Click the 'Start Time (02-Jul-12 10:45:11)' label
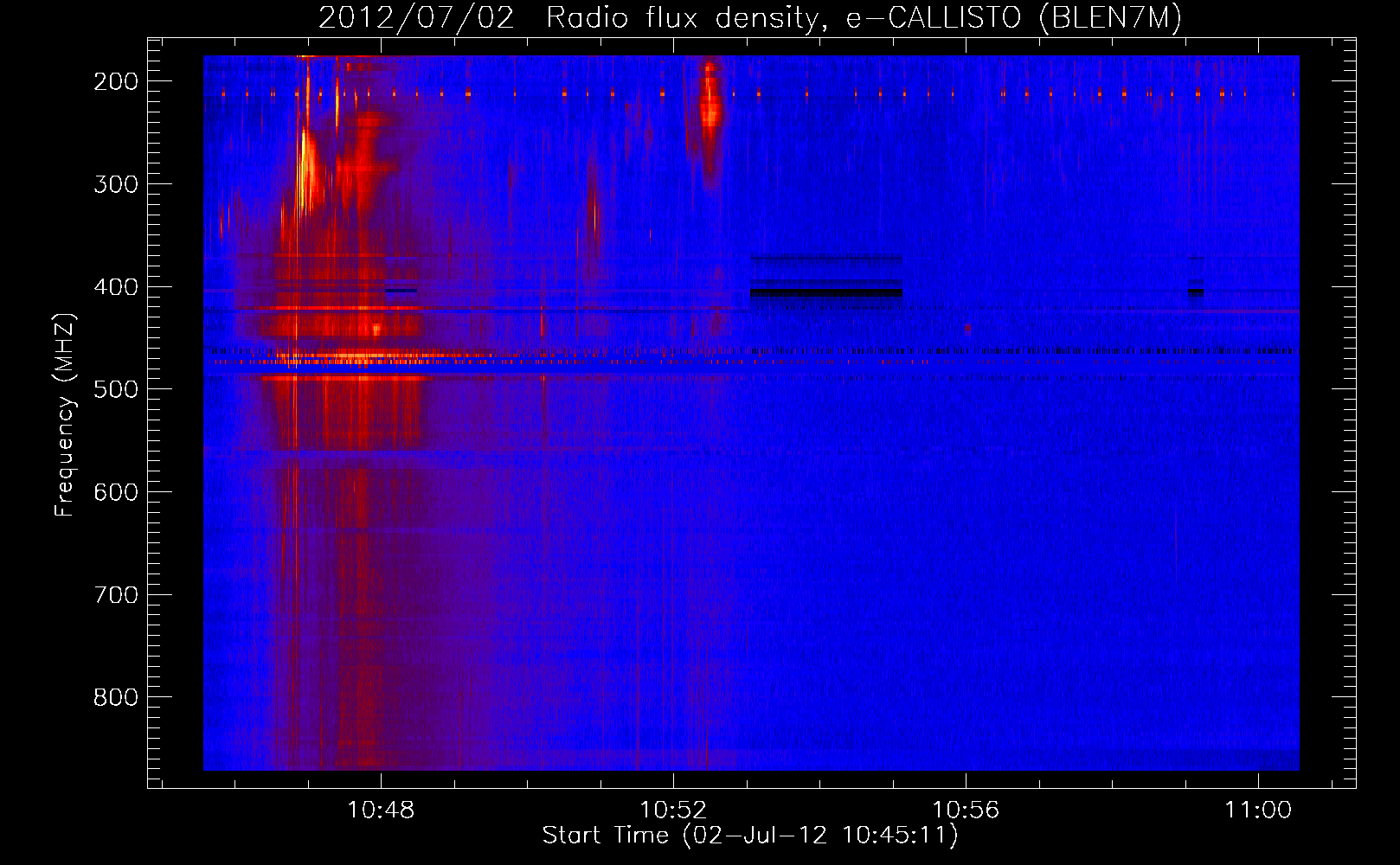The height and width of the screenshot is (865, 1400). 750,836
